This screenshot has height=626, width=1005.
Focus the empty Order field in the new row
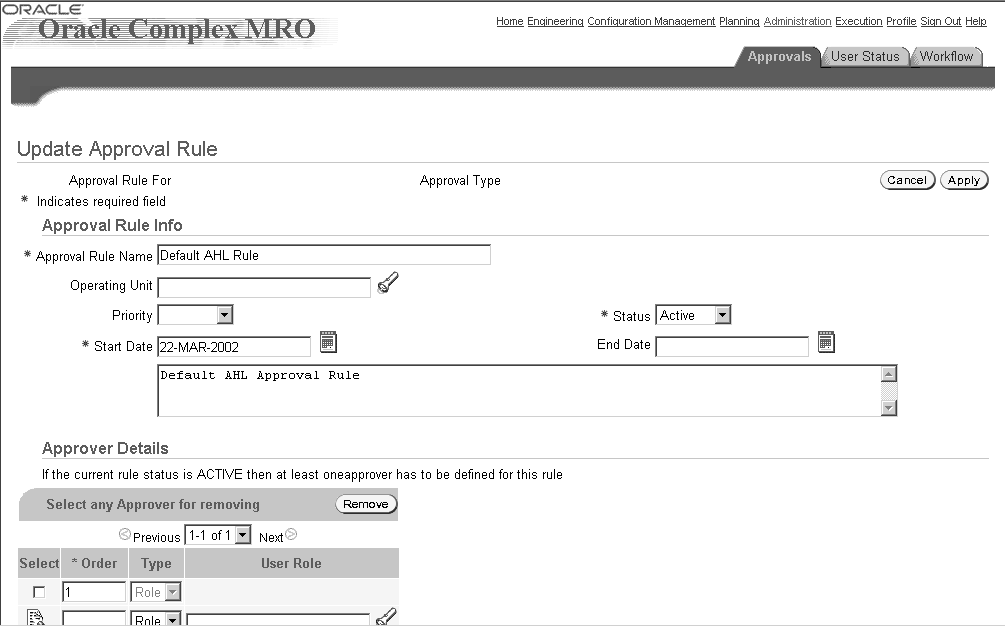(x=94, y=619)
